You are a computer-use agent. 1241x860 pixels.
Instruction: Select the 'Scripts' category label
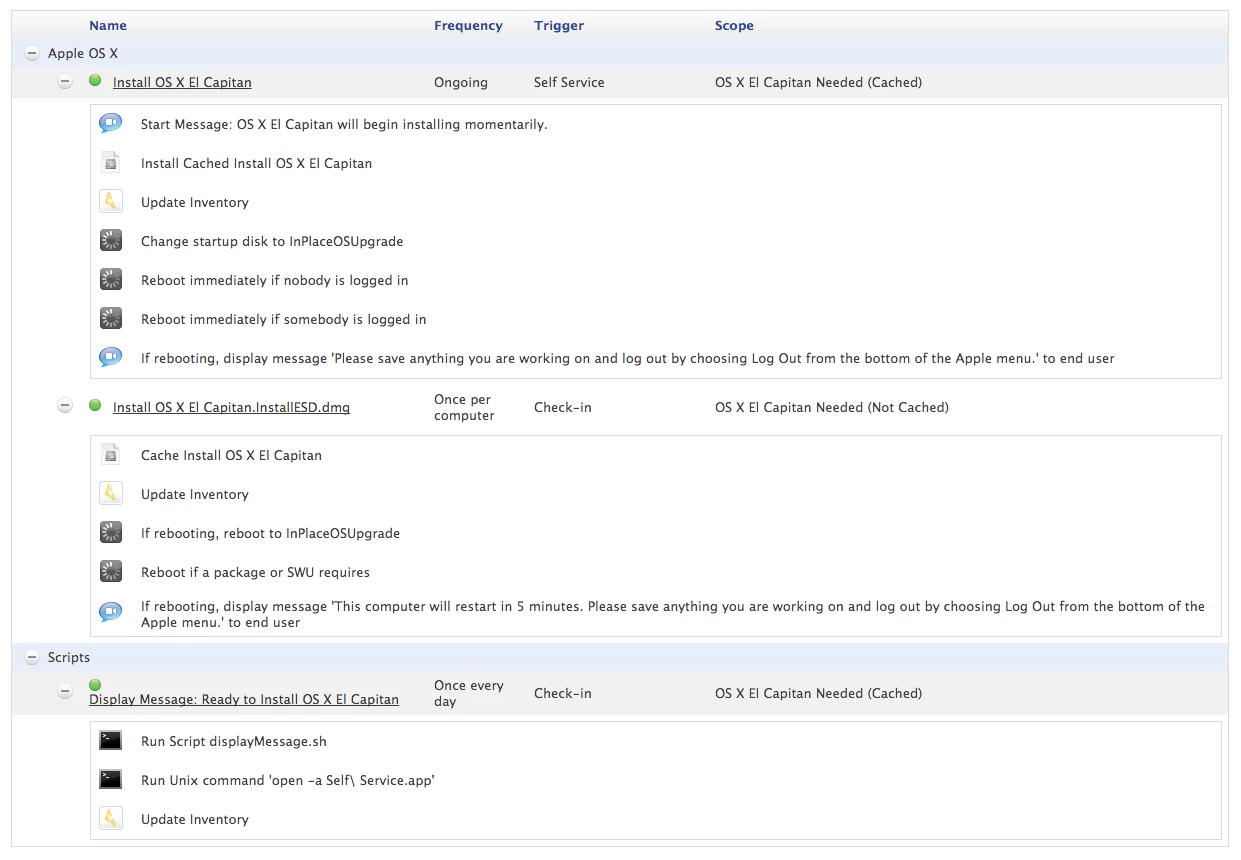click(x=69, y=658)
